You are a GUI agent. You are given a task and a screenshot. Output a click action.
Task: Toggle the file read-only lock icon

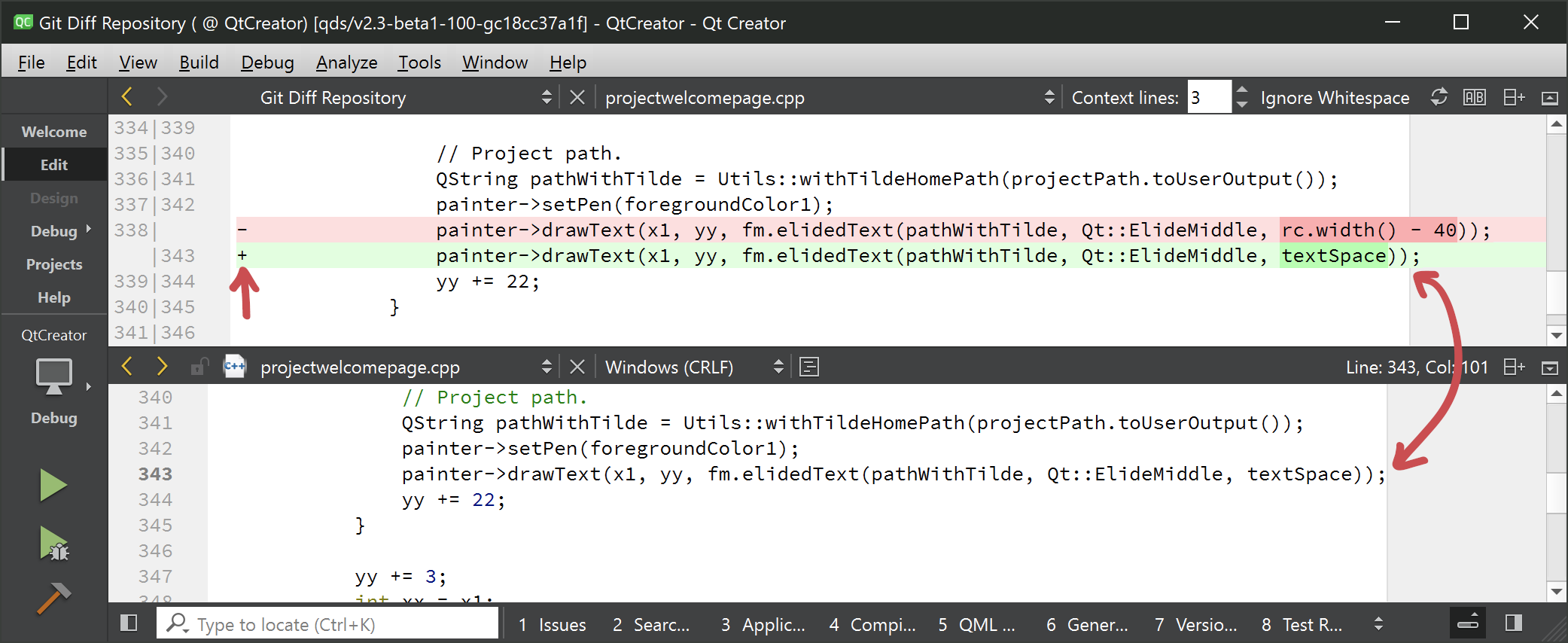pos(199,367)
